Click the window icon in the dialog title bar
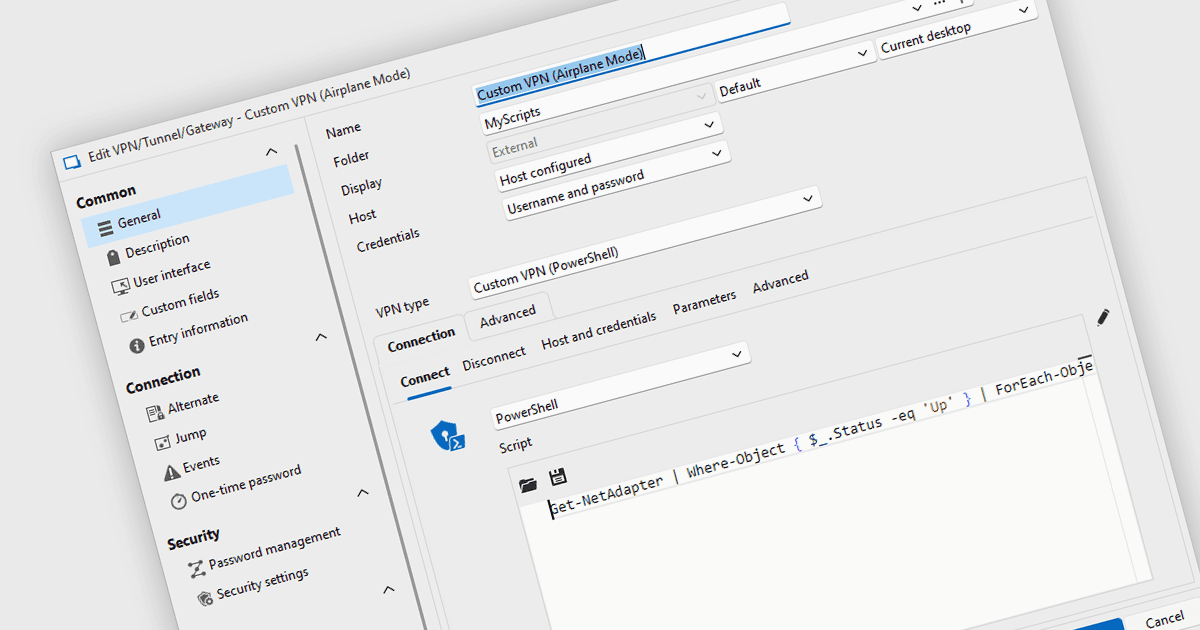 pos(71,162)
